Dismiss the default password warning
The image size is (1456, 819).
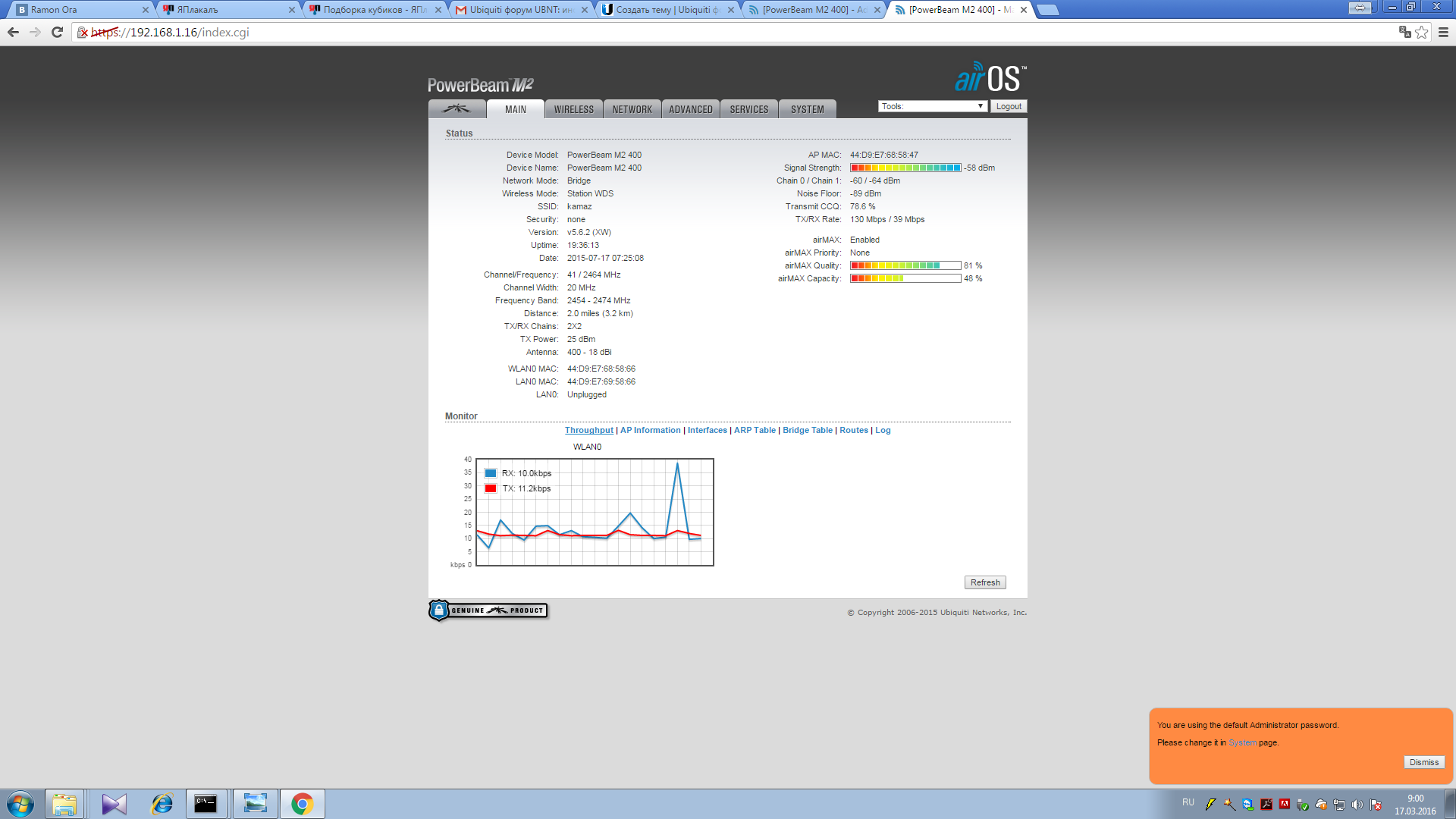(1423, 762)
